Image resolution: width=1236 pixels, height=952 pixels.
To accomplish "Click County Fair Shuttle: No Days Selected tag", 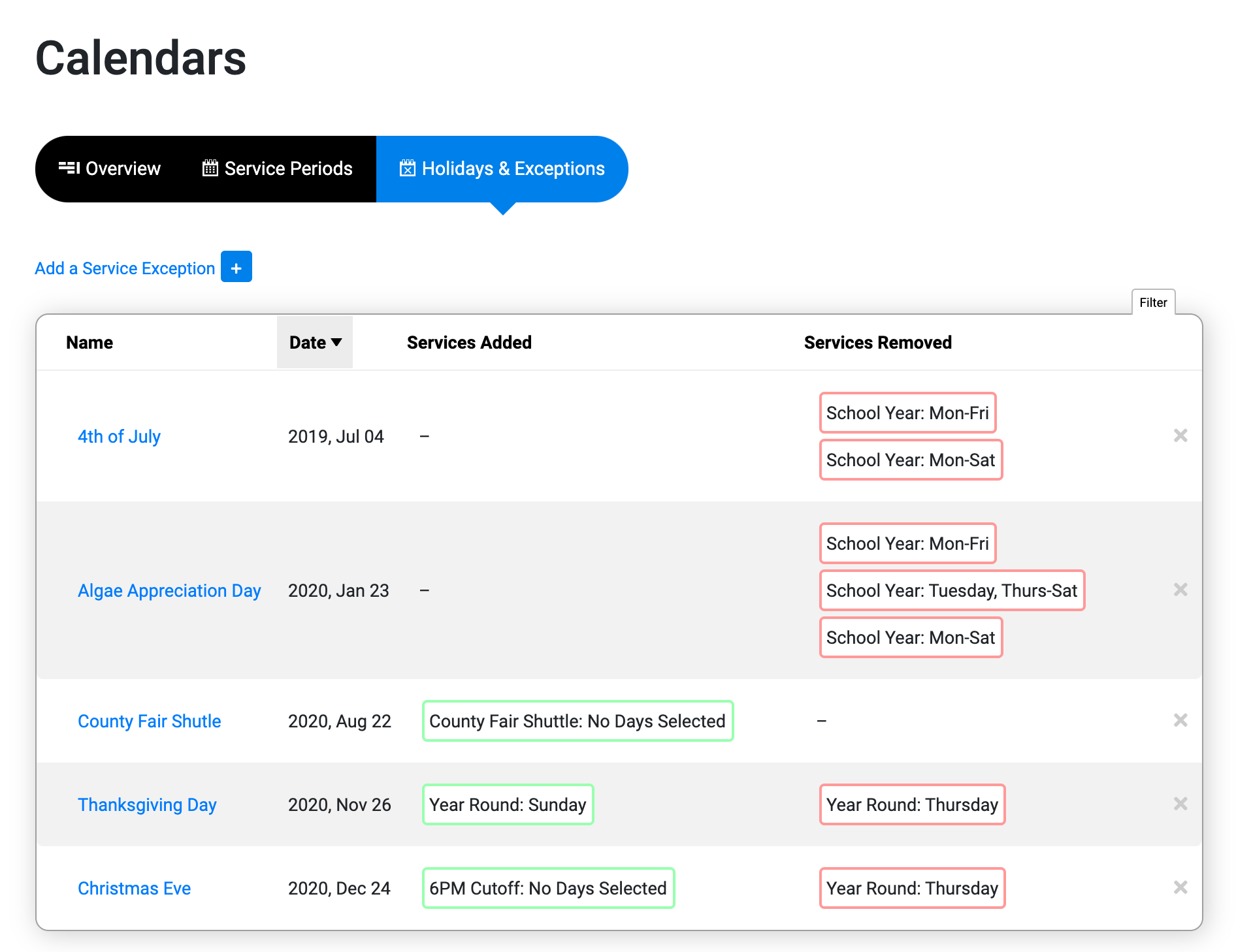I will pyautogui.click(x=577, y=721).
